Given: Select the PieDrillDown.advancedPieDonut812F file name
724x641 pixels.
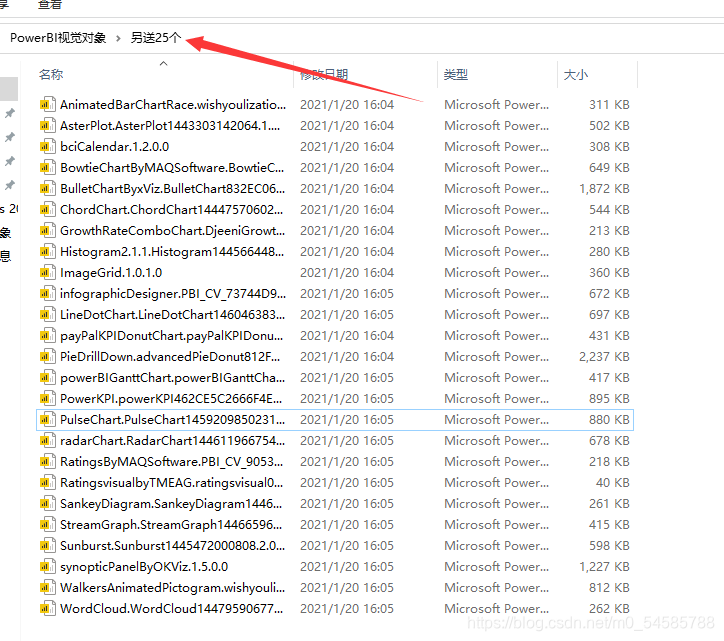Looking at the screenshot, I should (x=170, y=357).
